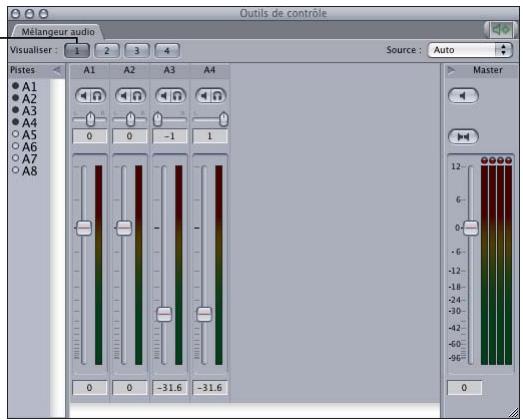Open the Source dropdown set to Auto
Screen dimensions: 523x420
(x=470, y=50)
